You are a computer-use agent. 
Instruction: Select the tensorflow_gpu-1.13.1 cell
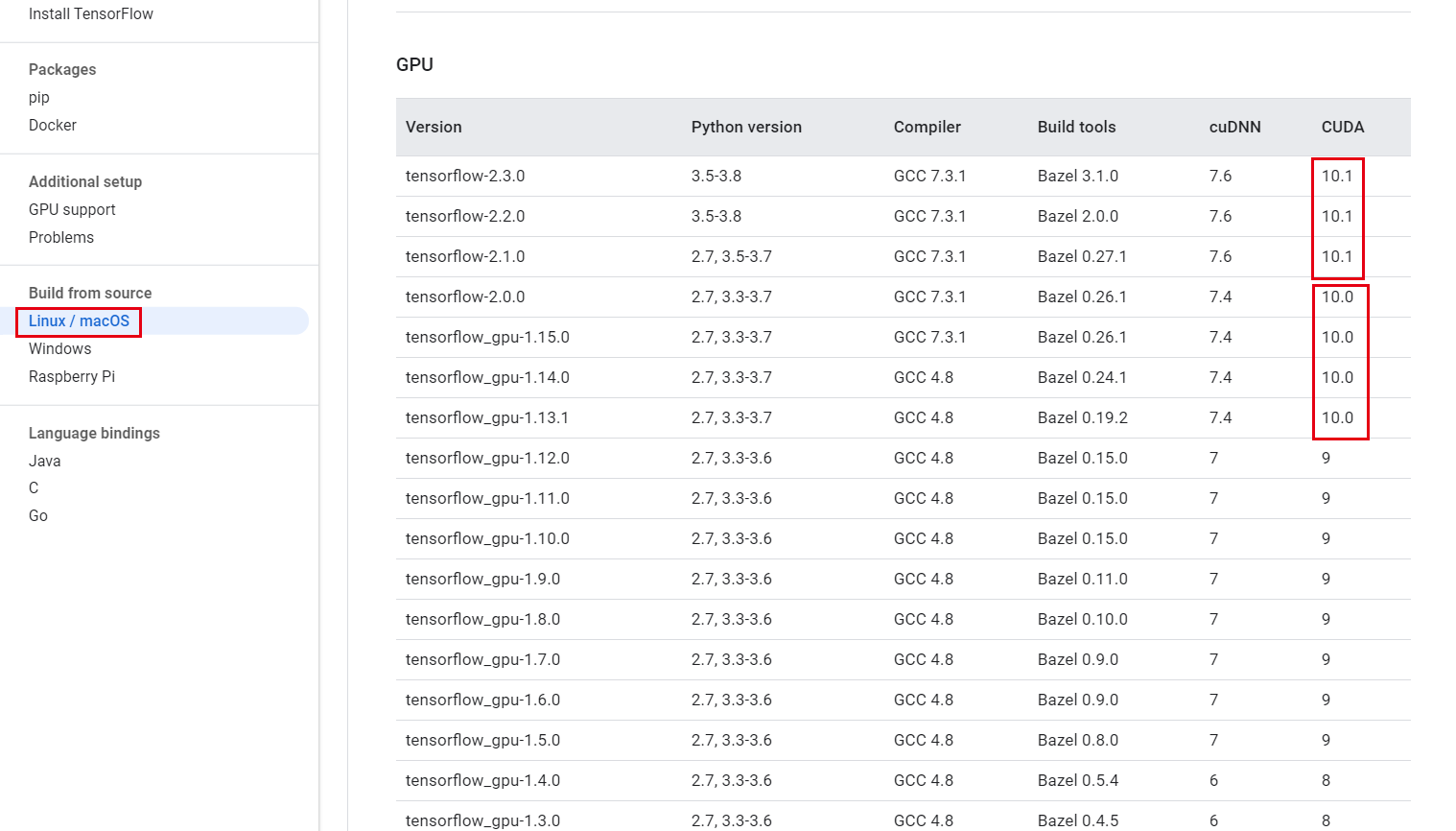[x=487, y=418]
